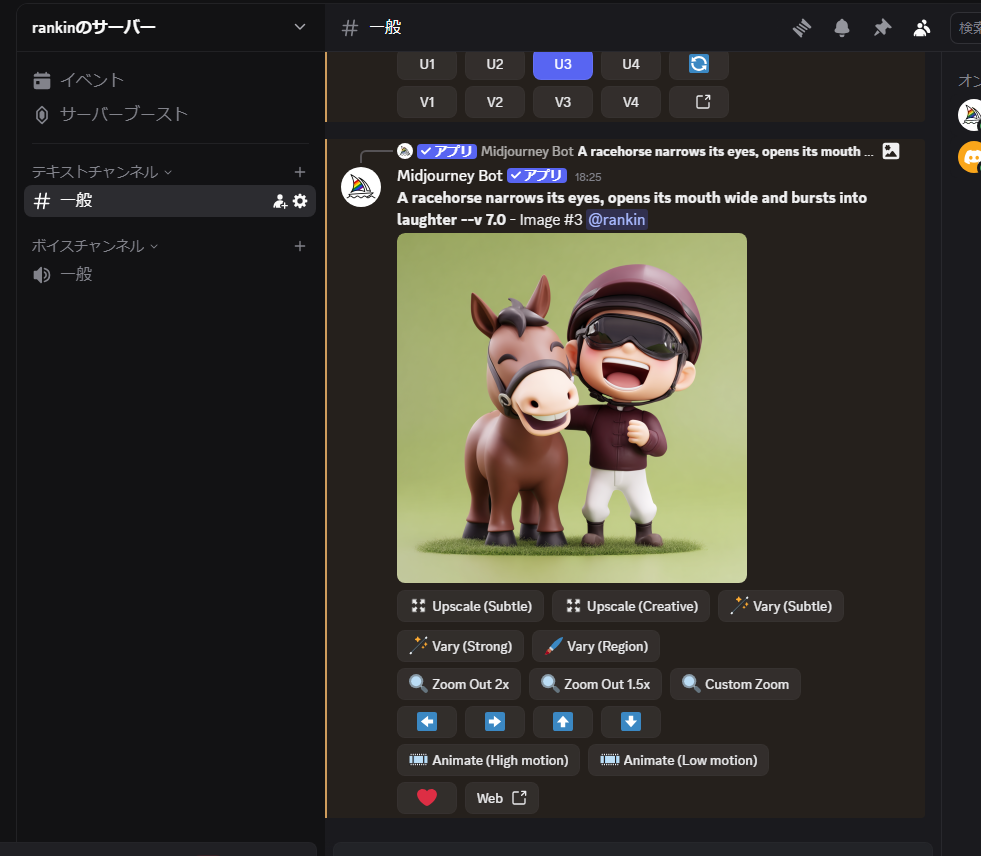The image size is (981, 856).
Task: Open サーバーブースト in the sidebar
Action: click(123, 114)
